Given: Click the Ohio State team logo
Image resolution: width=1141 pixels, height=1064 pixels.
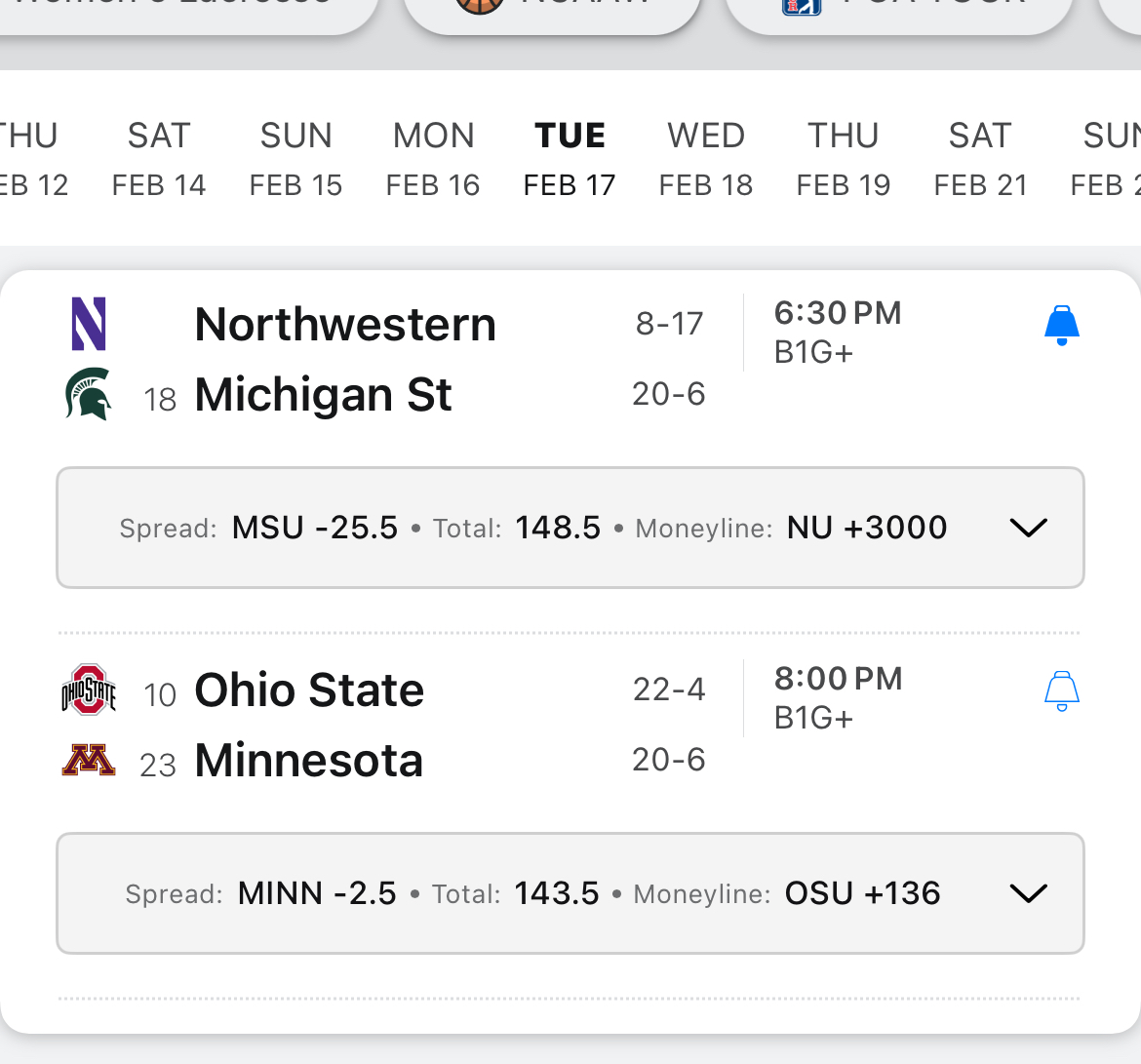Looking at the screenshot, I should pyautogui.click(x=89, y=690).
